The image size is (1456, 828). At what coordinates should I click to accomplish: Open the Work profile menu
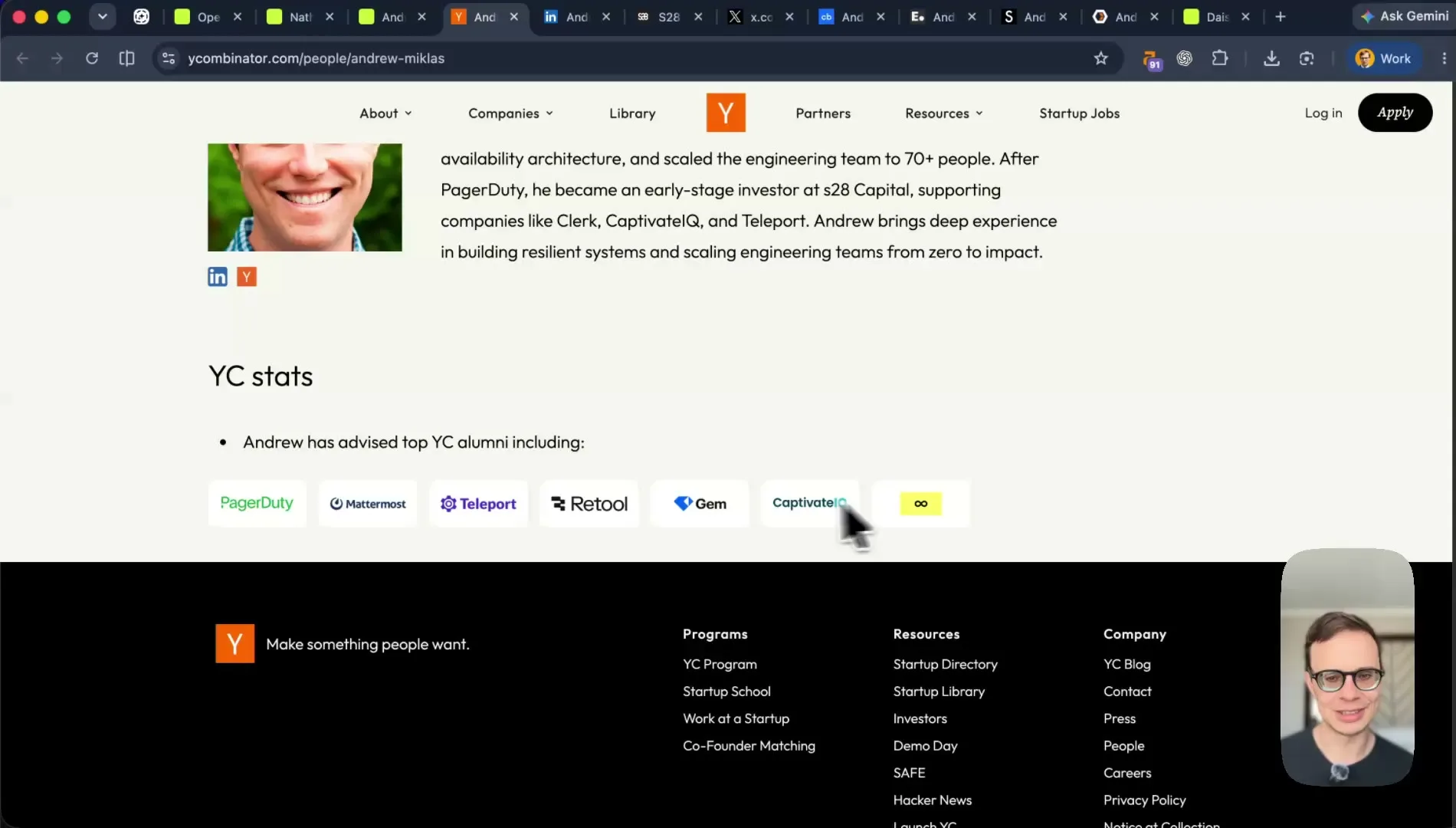[1383, 58]
